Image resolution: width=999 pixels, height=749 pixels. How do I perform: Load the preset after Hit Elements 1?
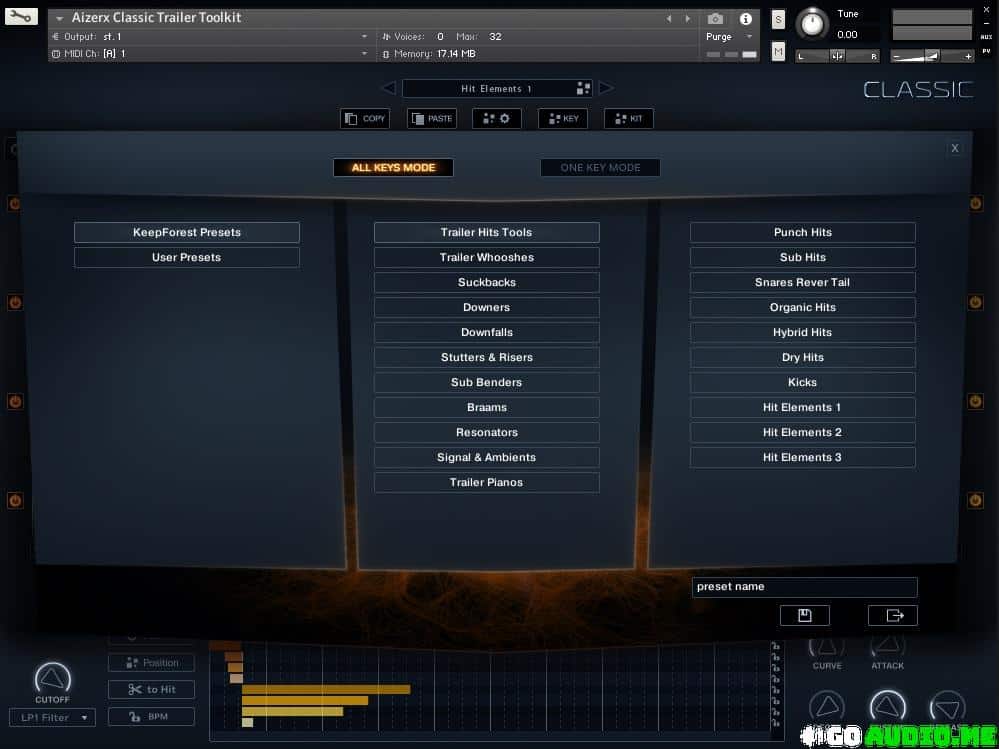tap(606, 88)
